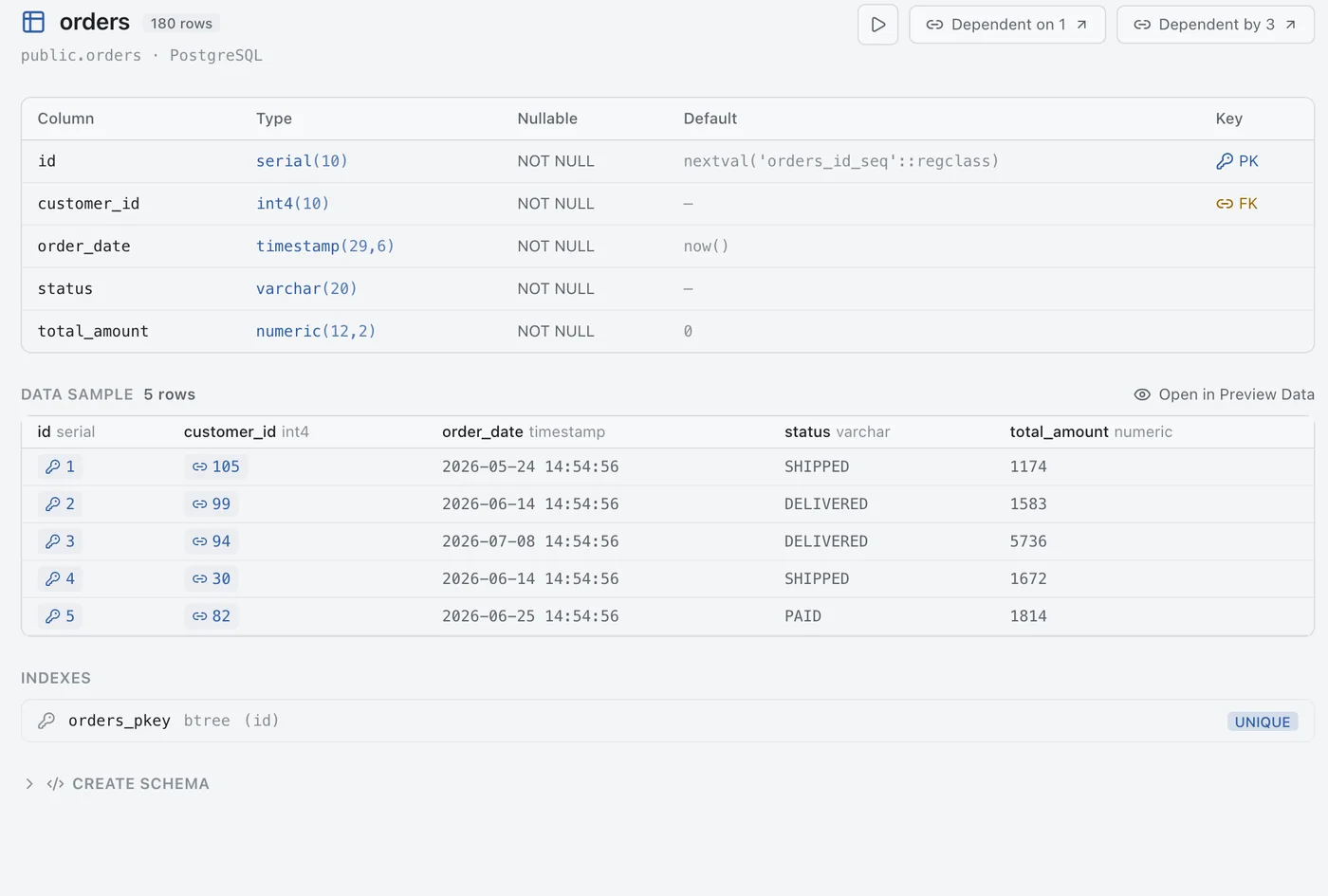This screenshot has height=896, width=1328.
Task: Follow foreign key link 82
Action: (211, 616)
